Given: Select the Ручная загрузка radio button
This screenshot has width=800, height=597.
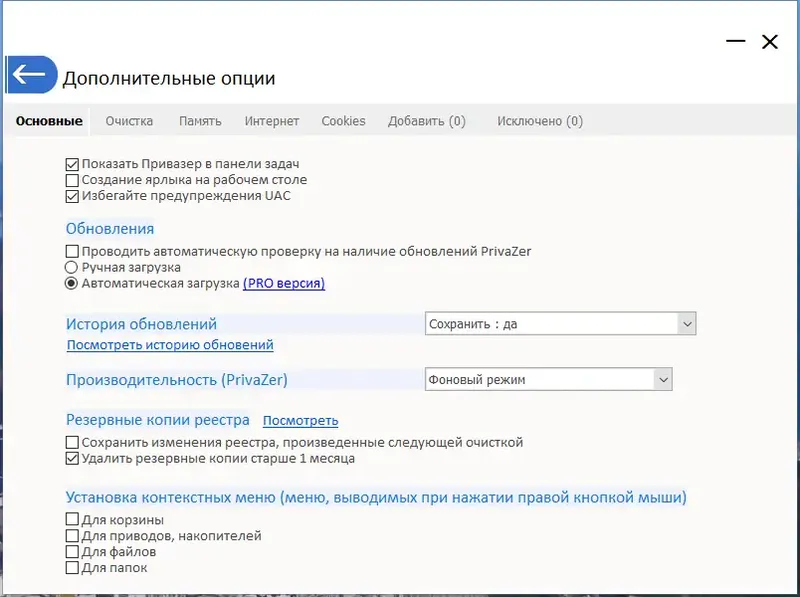Looking at the screenshot, I should (71, 267).
